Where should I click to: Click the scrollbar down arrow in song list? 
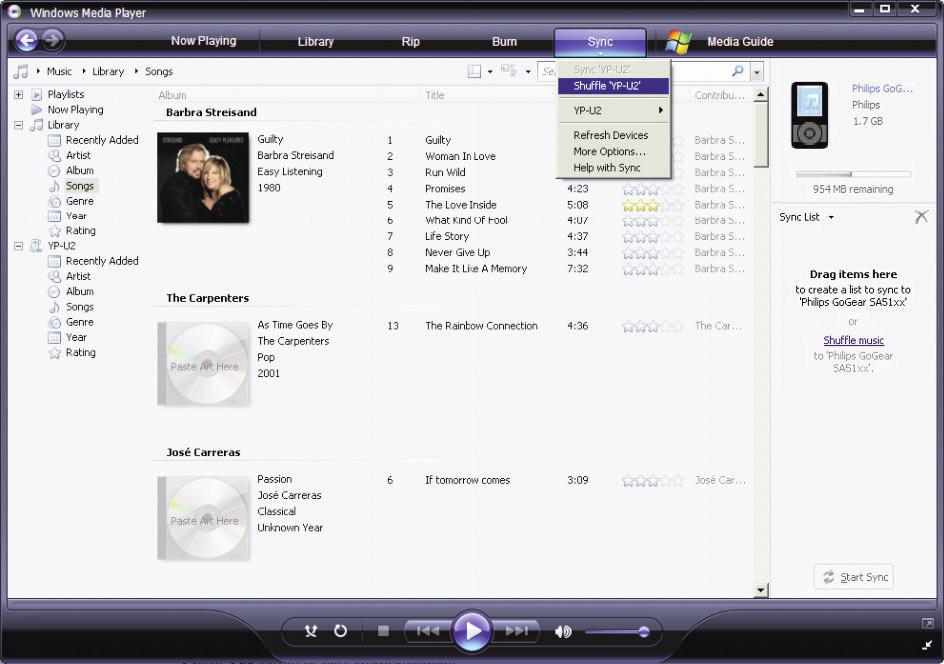pyautogui.click(x=760, y=590)
